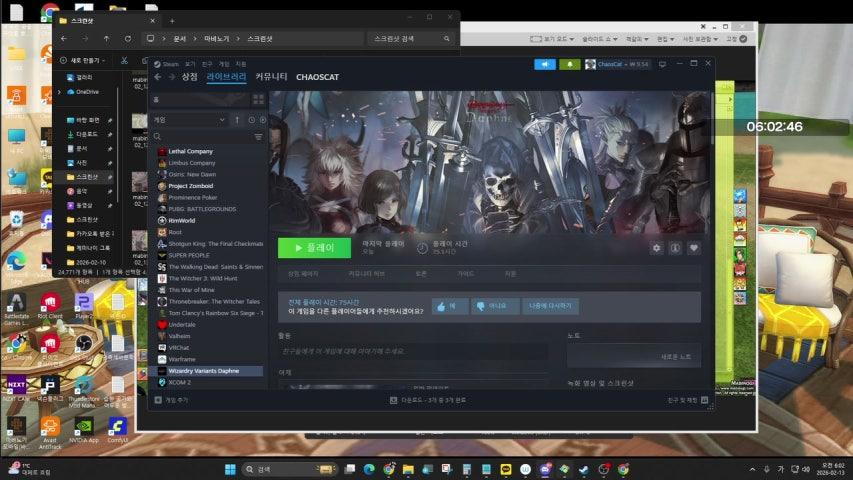Open the 커뮤니티 community tab
Screen dimensions: 853x480
click(x=271, y=77)
